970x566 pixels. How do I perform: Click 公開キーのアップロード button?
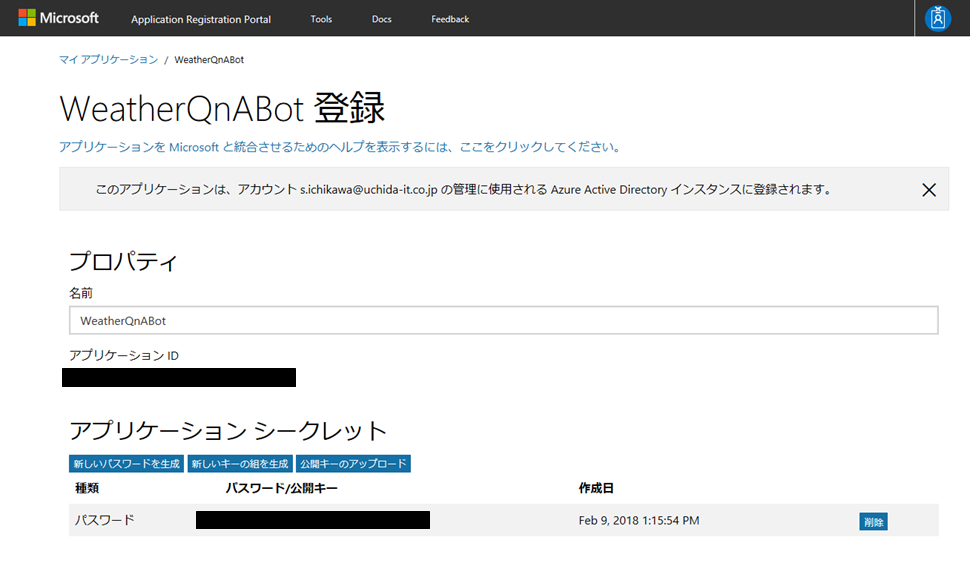click(x=353, y=464)
